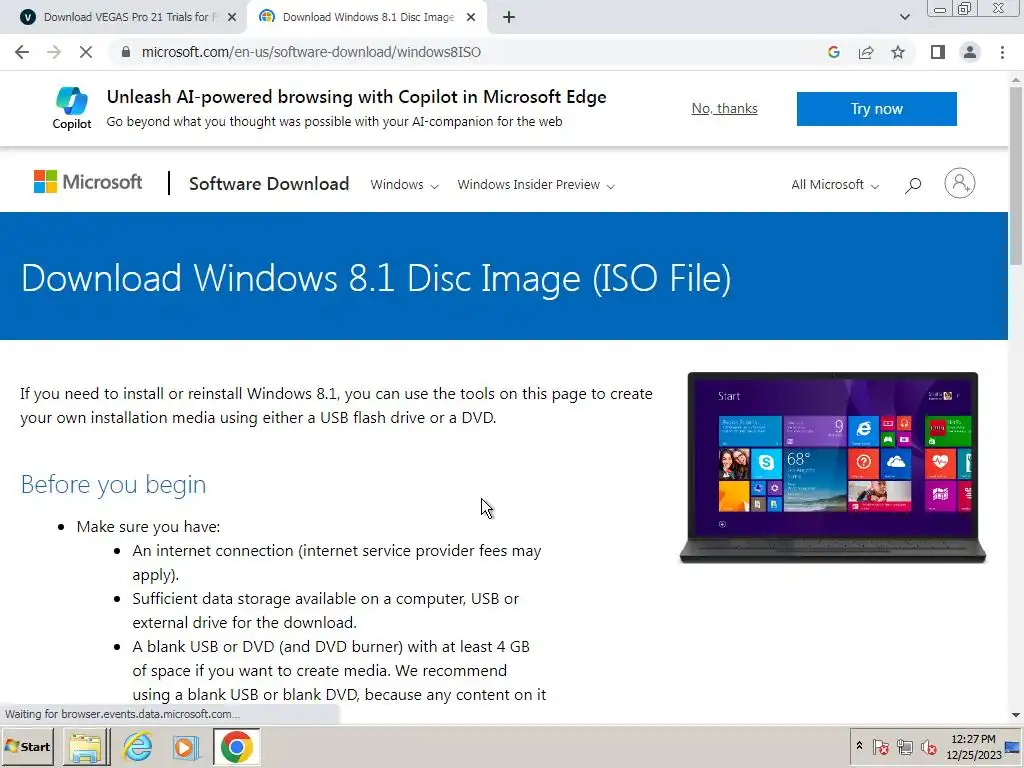
Task: Click the site search magnifier icon
Action: click(913, 185)
